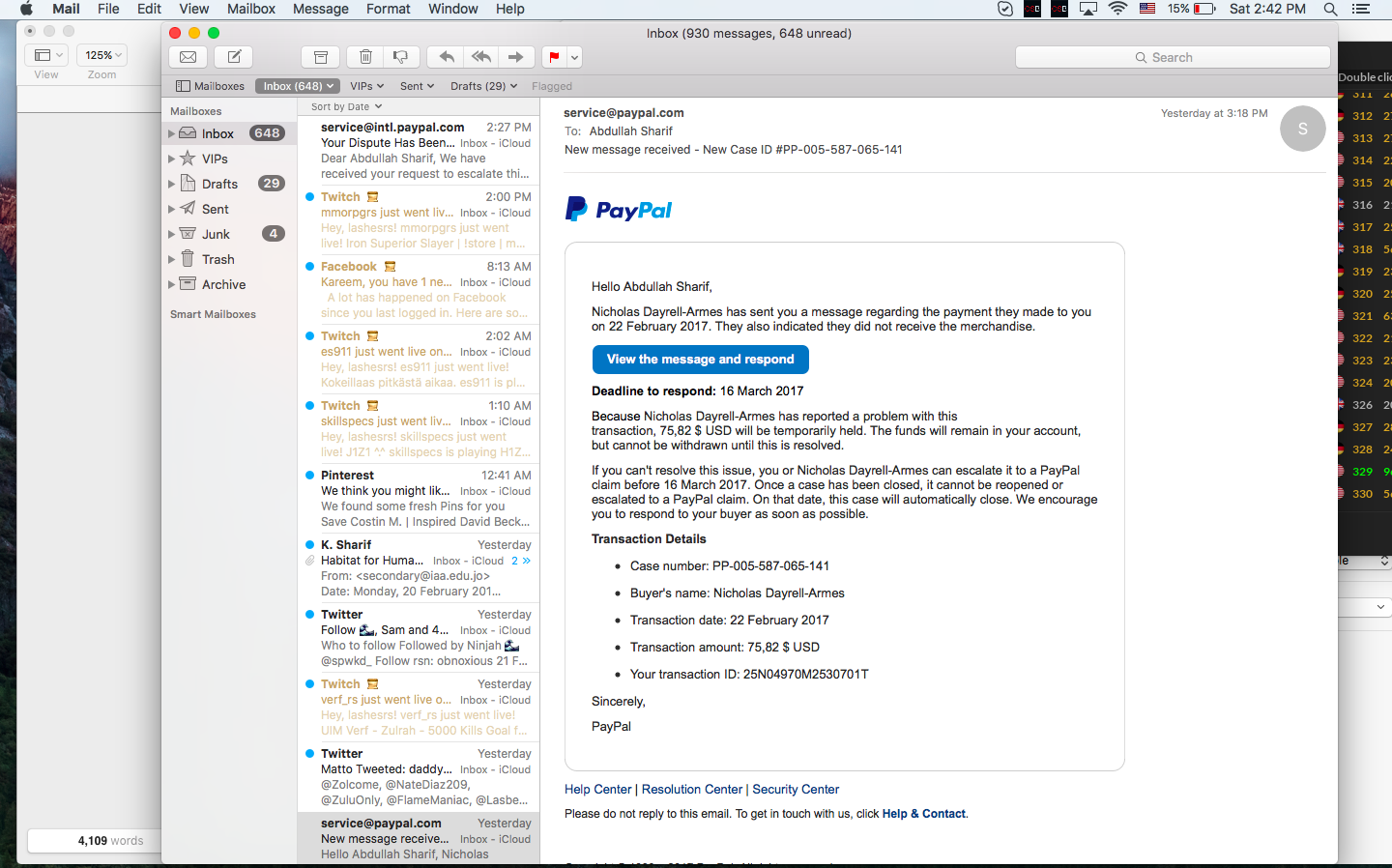Expand the K. Sharif thread with 2 messages
The height and width of the screenshot is (868, 1392).
pyautogui.click(x=521, y=561)
